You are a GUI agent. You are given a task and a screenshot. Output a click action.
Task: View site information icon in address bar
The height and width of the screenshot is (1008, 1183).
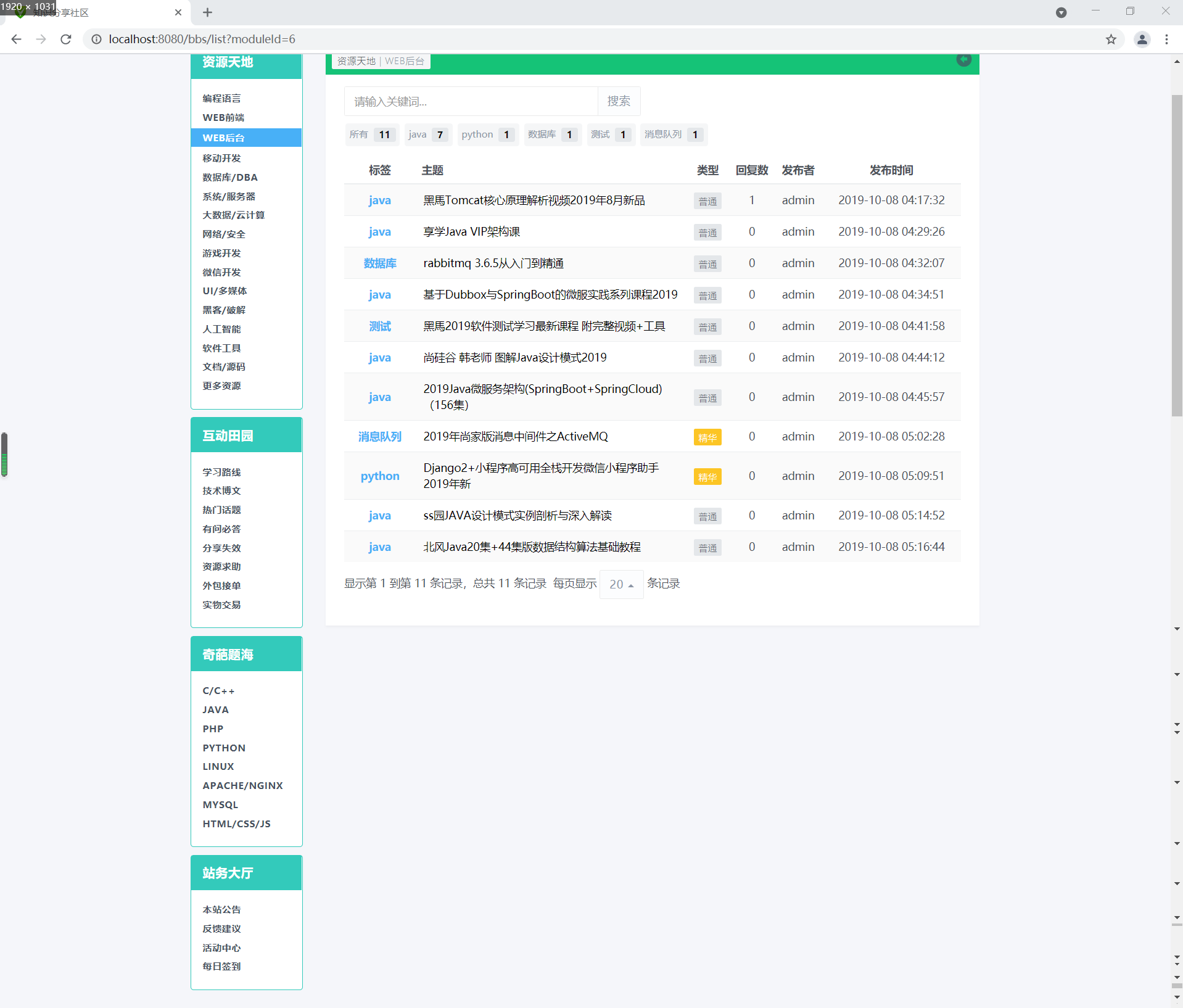[x=96, y=39]
